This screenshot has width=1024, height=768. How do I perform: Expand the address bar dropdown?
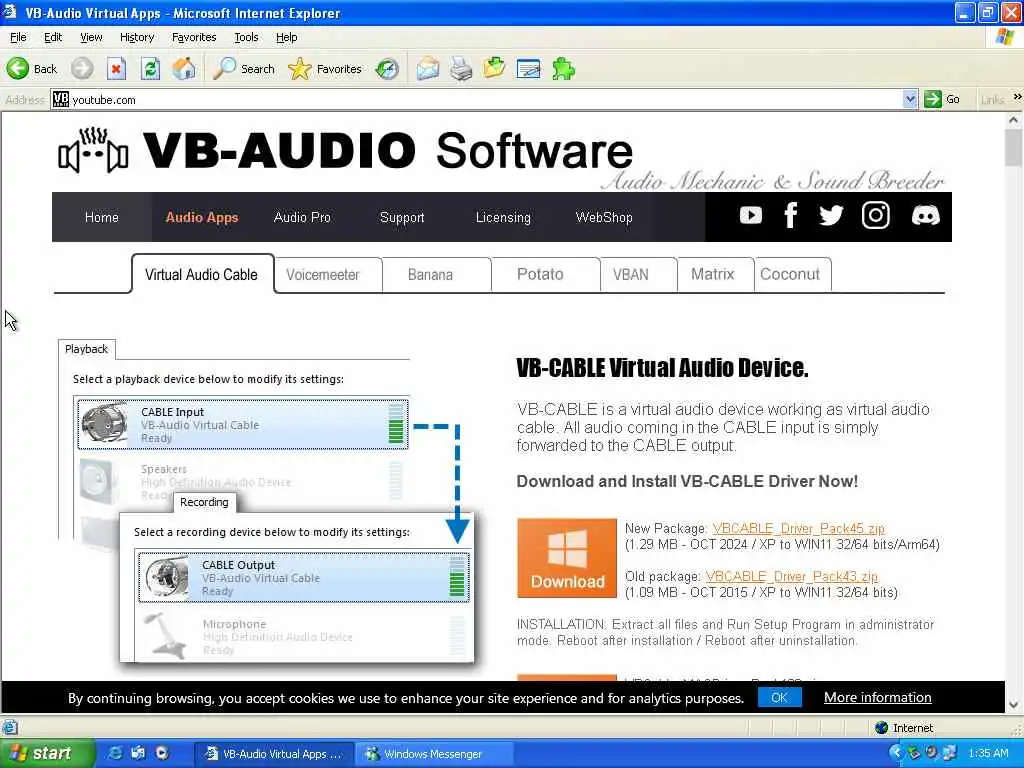click(x=910, y=99)
